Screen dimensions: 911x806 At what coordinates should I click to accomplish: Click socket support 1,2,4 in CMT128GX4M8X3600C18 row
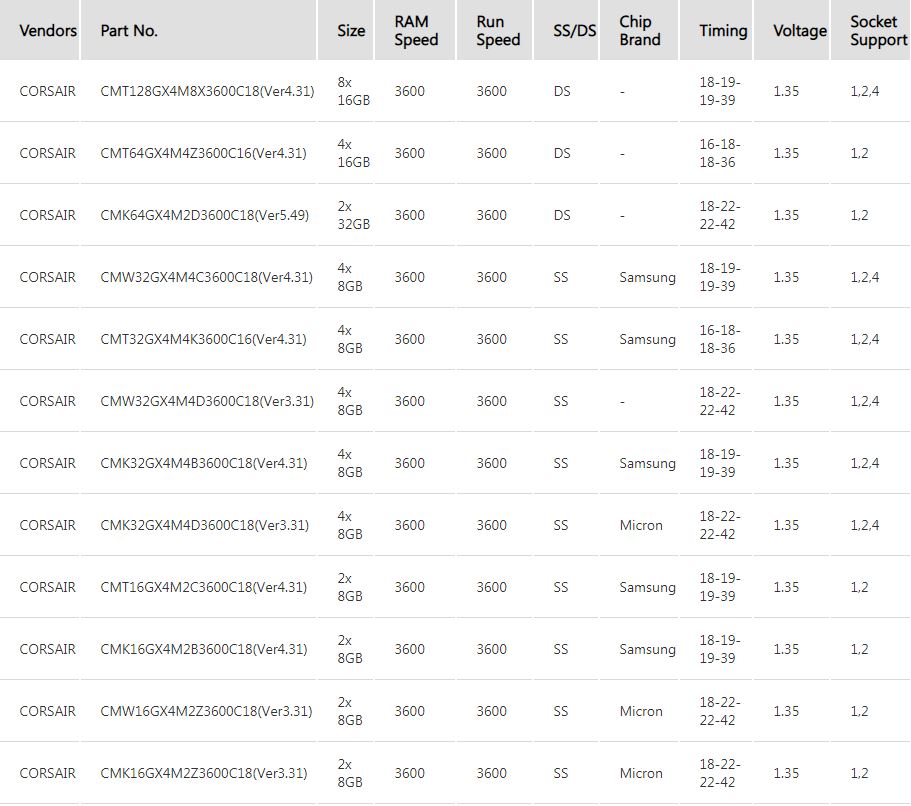pos(865,91)
